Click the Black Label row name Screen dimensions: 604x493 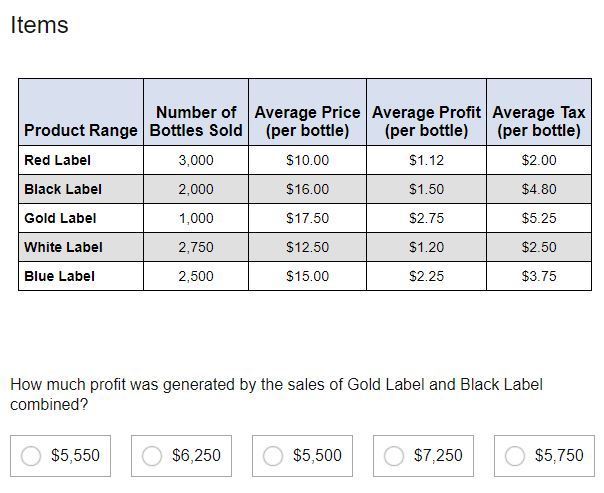point(63,189)
